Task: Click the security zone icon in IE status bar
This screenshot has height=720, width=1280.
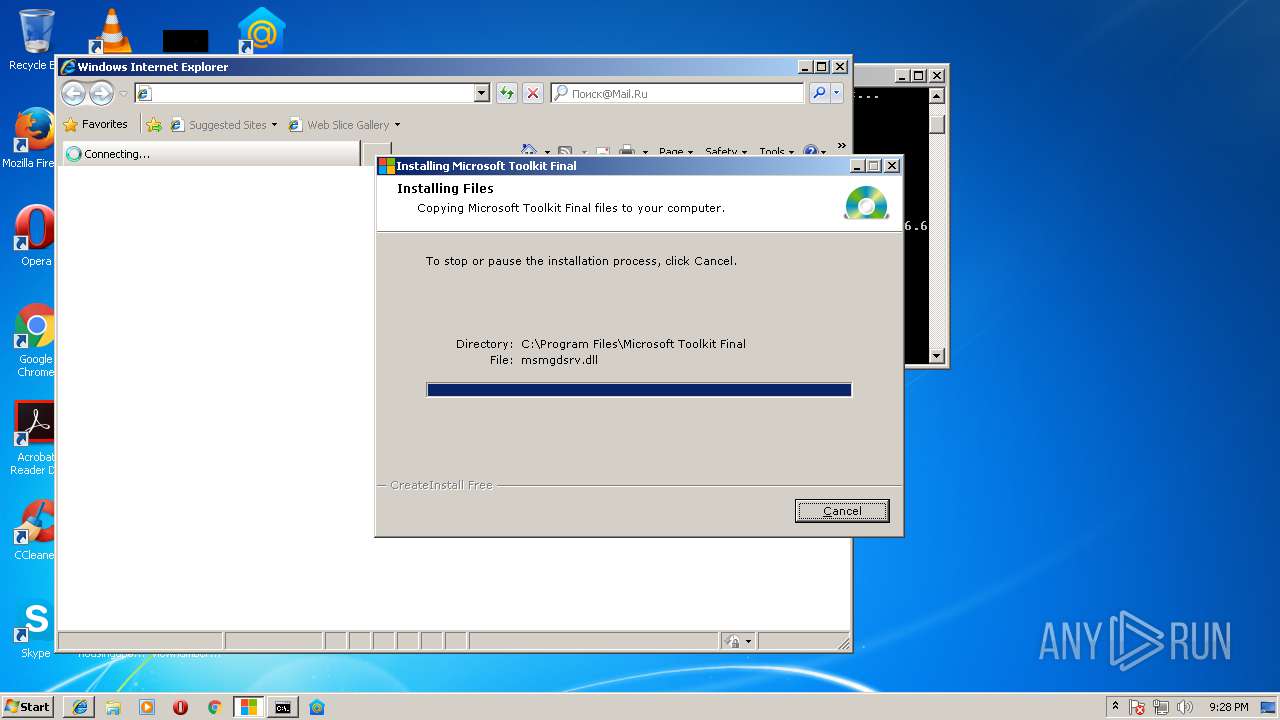Action: pos(732,641)
